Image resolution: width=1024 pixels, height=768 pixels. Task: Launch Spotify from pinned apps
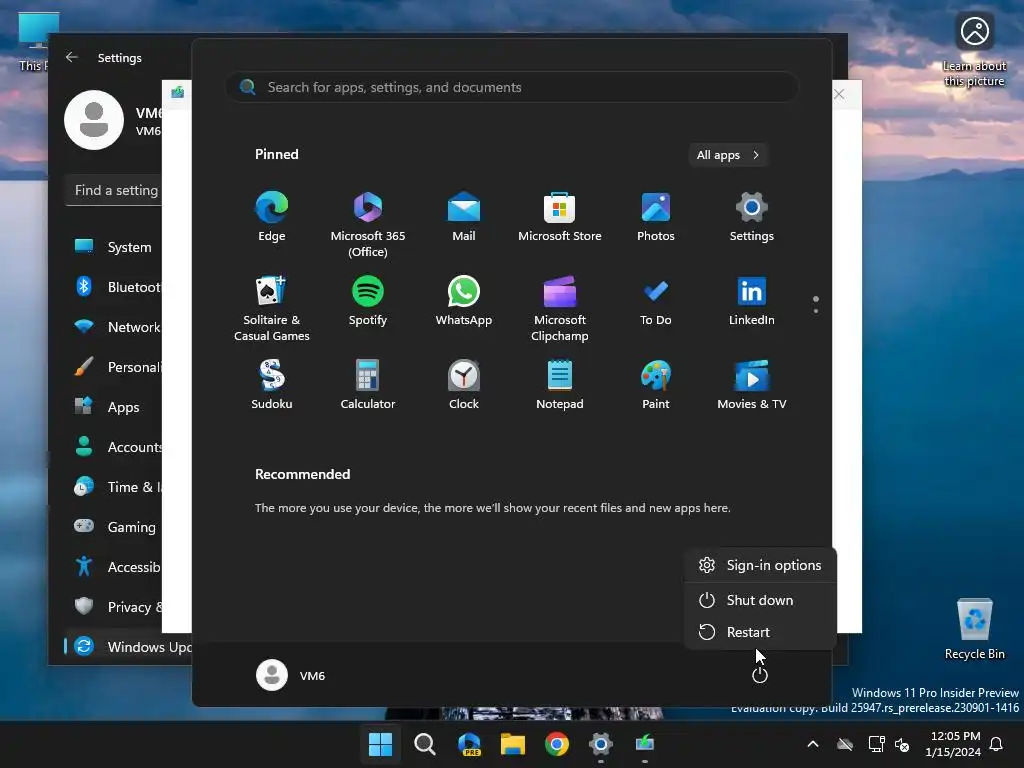point(368,302)
